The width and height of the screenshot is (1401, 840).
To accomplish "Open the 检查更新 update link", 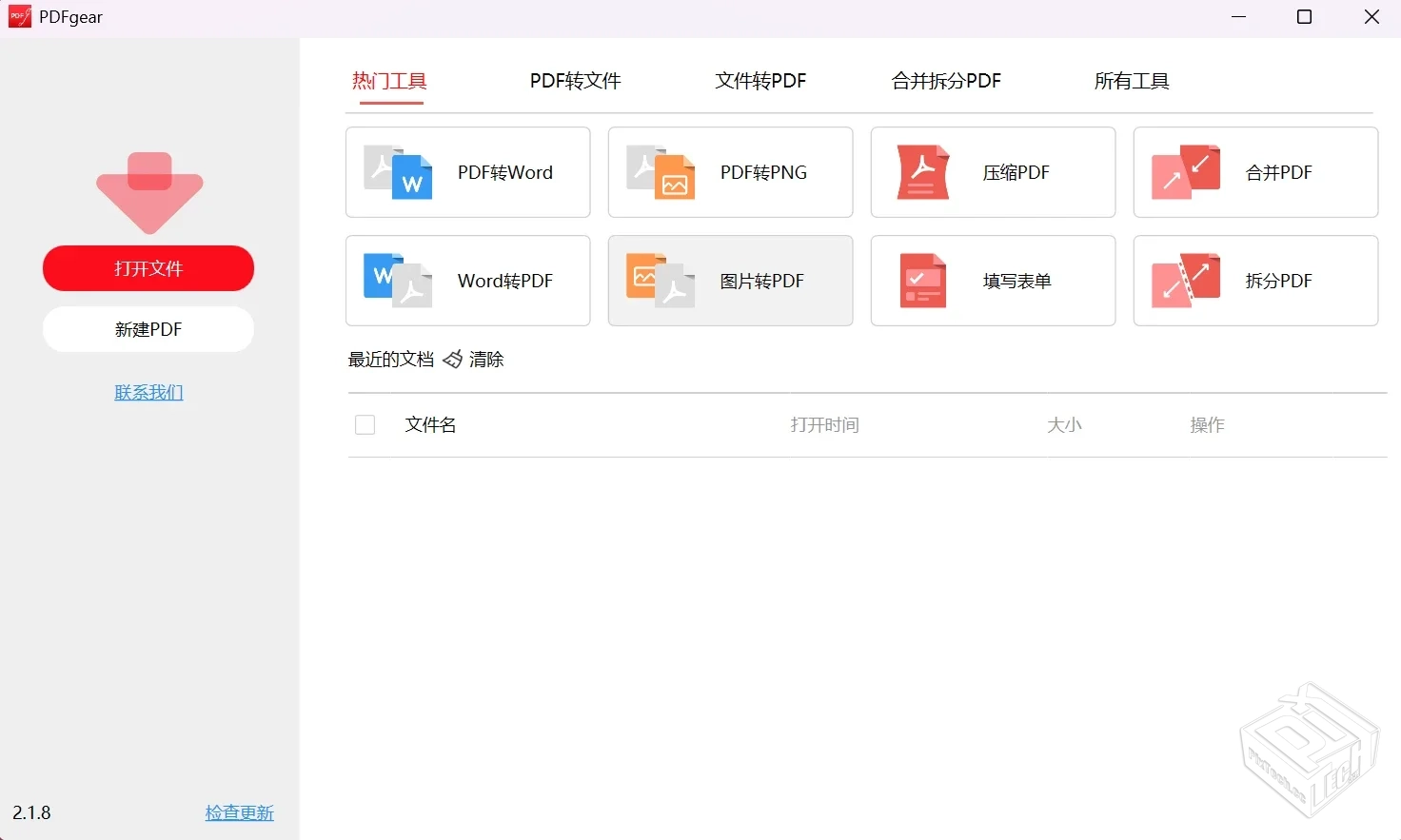I will (x=239, y=812).
